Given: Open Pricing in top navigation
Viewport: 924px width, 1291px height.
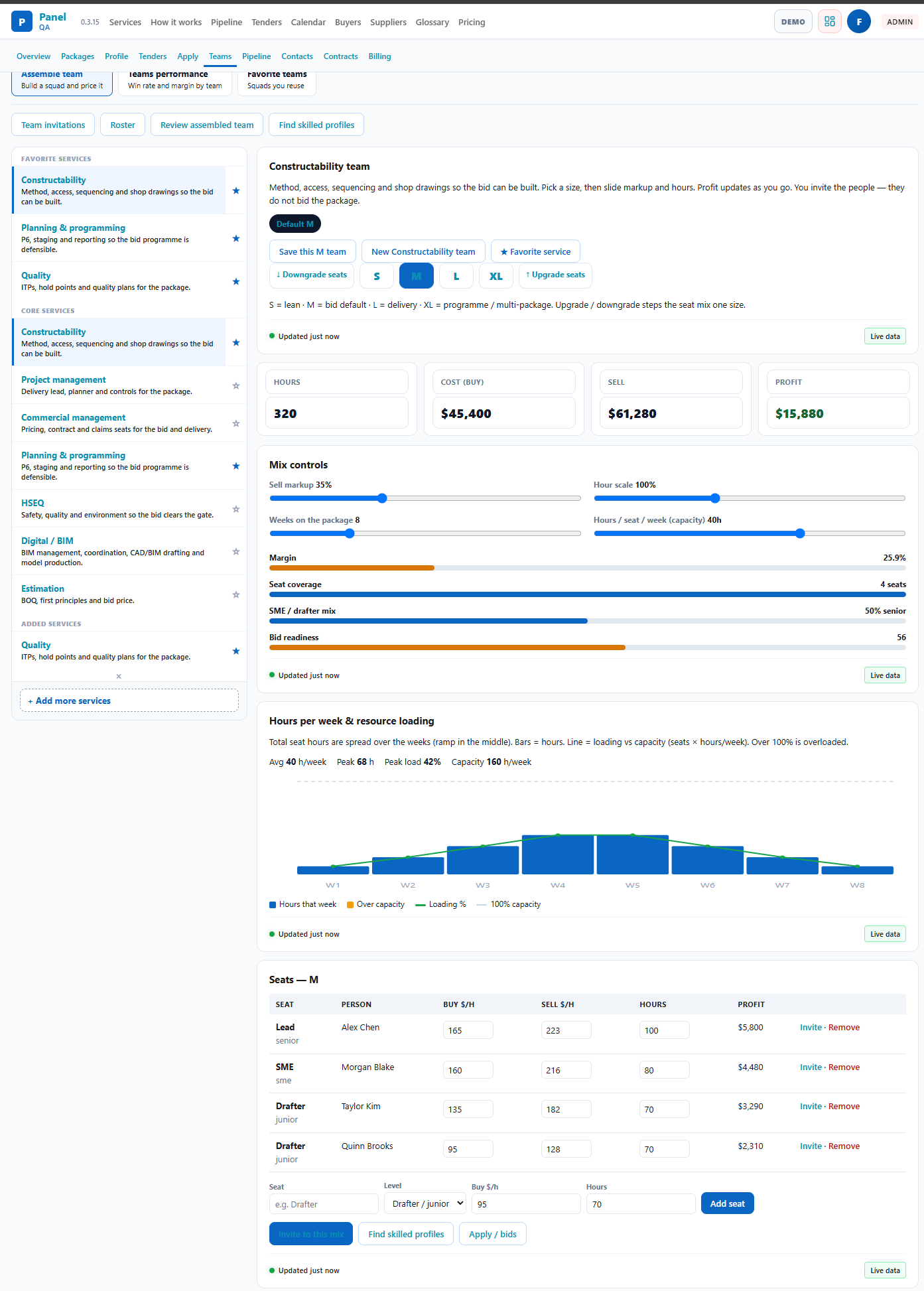Looking at the screenshot, I should [x=472, y=22].
